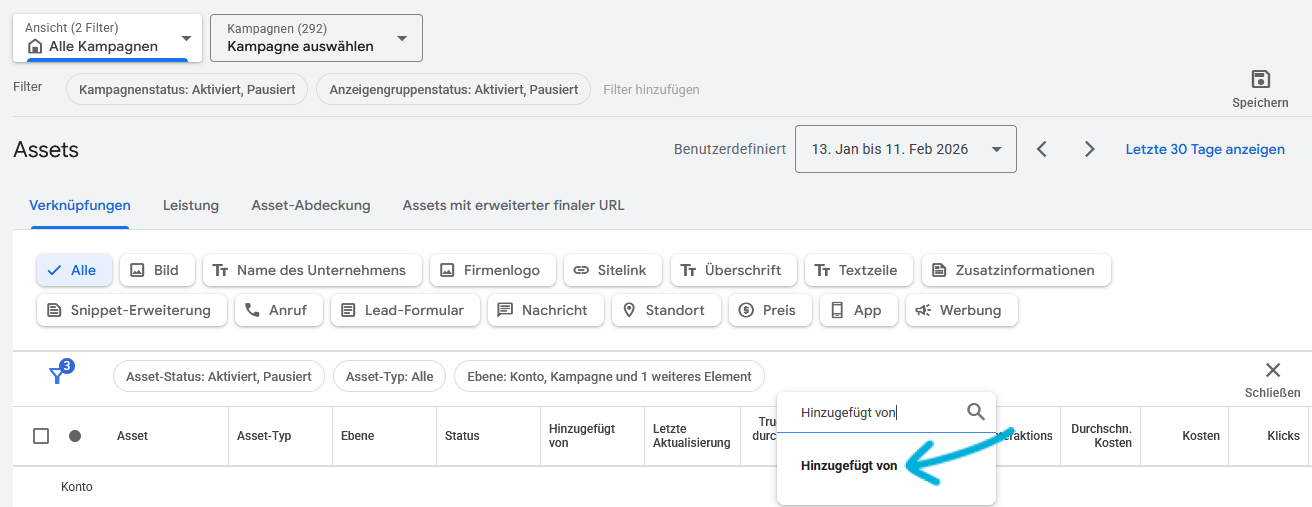Screen dimensions: 1312x507
Task: Click the search magnifier icon in column search
Action: pos(976,412)
